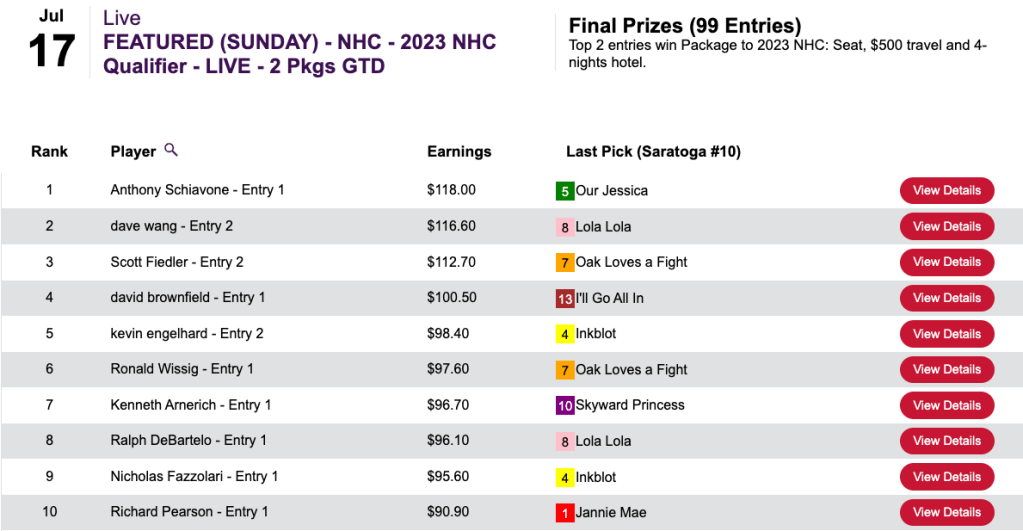The height and width of the screenshot is (531, 1023).
Task: Click the Last Pick (Saratoga #10) header
Action: [x=653, y=152]
